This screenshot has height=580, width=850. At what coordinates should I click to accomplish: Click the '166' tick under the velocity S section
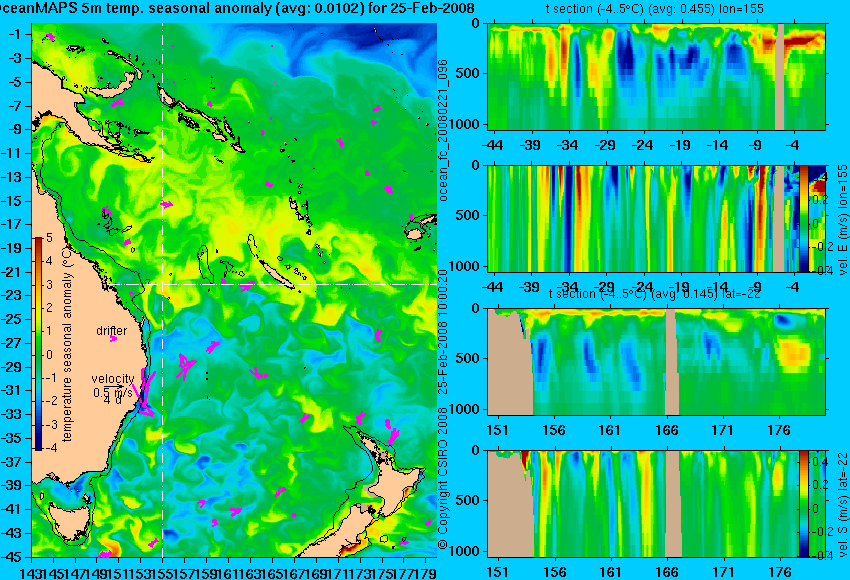667,572
